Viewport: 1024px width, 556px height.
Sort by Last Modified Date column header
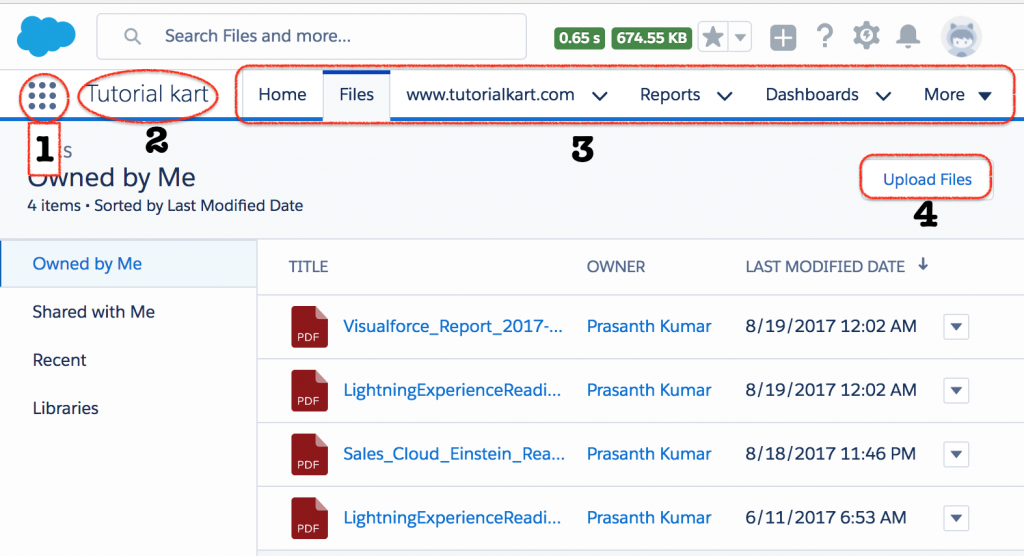[x=825, y=266]
